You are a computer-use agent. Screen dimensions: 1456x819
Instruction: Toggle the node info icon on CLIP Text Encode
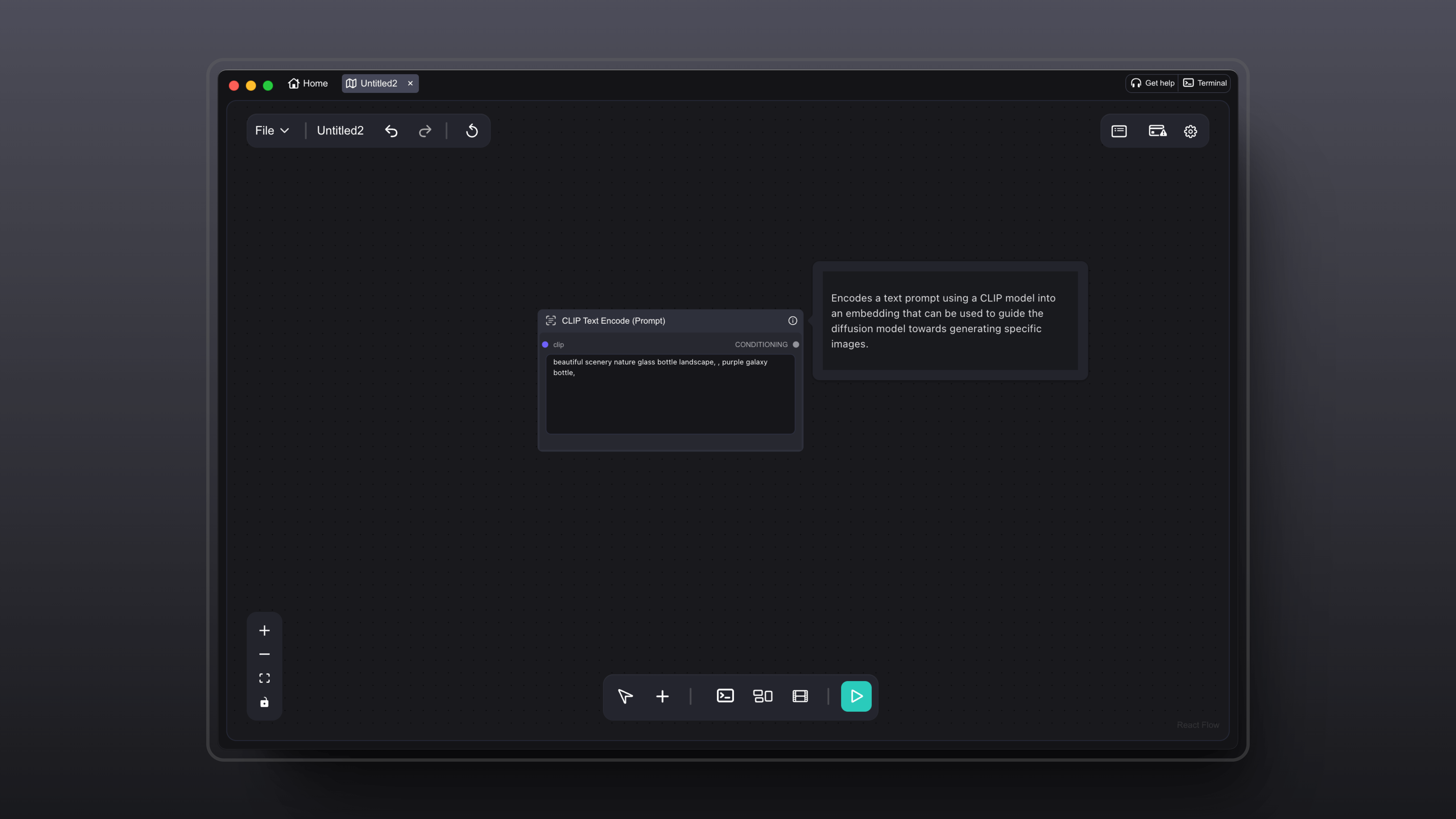pos(792,321)
